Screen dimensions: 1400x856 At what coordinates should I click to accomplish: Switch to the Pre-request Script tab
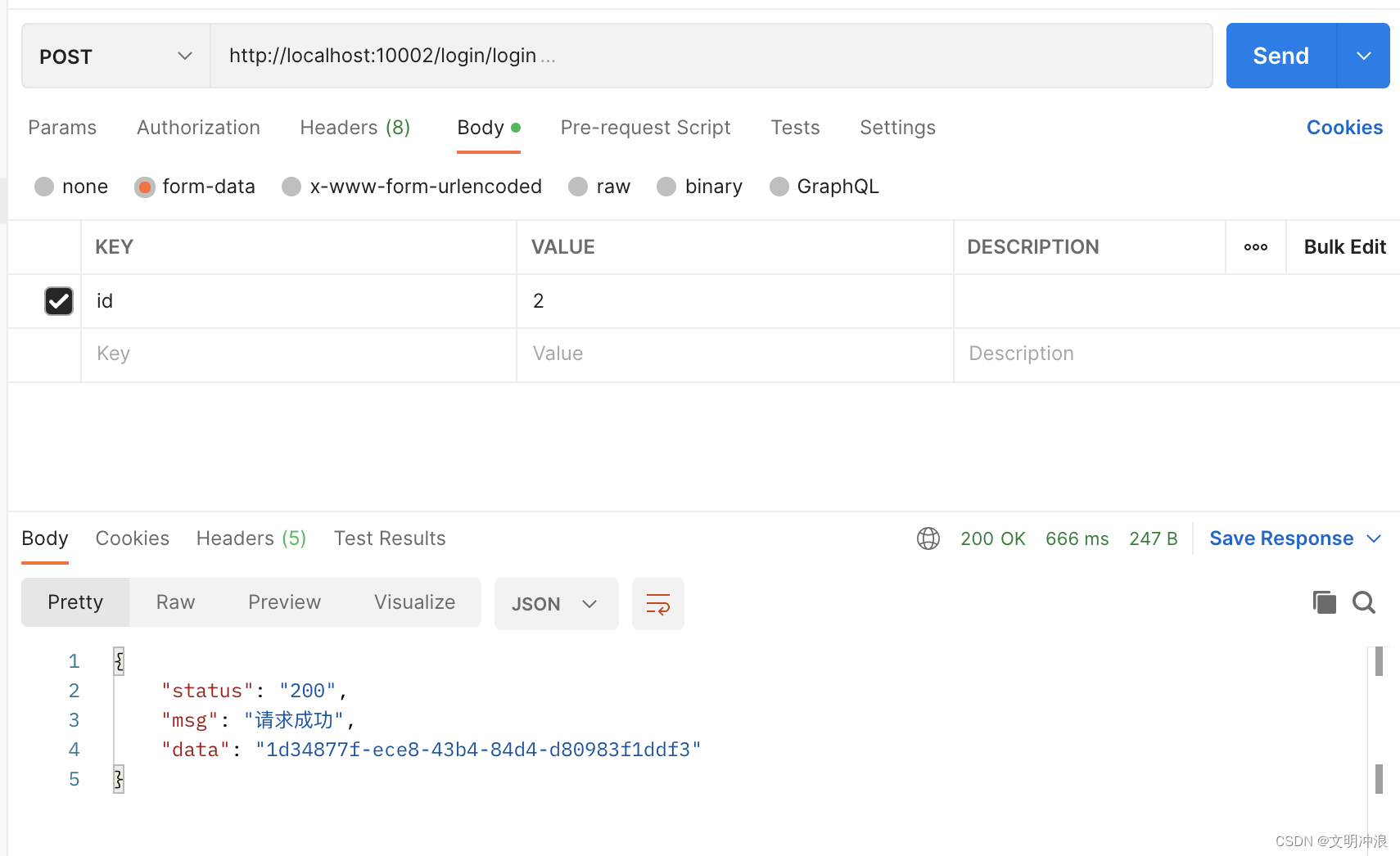[645, 128]
